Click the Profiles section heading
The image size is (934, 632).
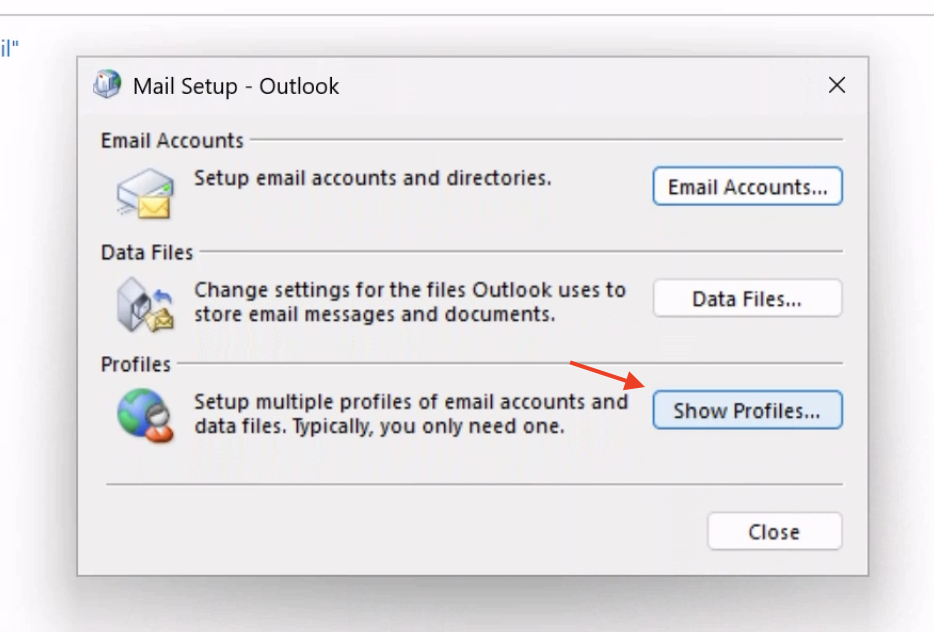pos(136,364)
